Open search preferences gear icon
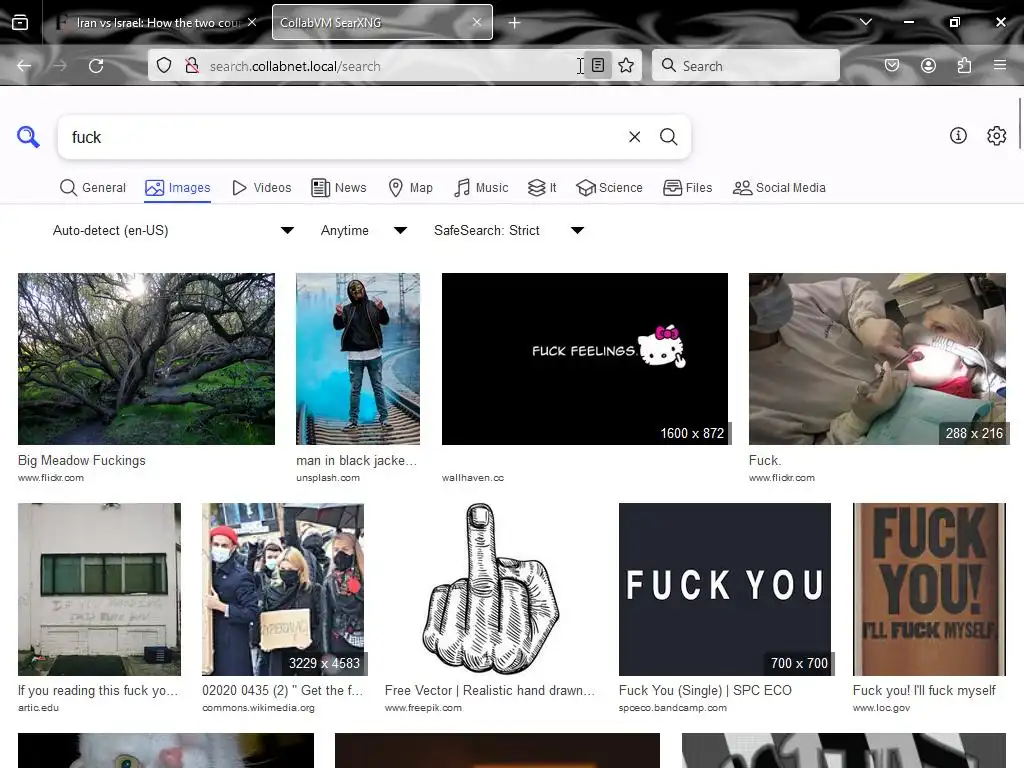Image resolution: width=1024 pixels, height=768 pixels. (997, 136)
